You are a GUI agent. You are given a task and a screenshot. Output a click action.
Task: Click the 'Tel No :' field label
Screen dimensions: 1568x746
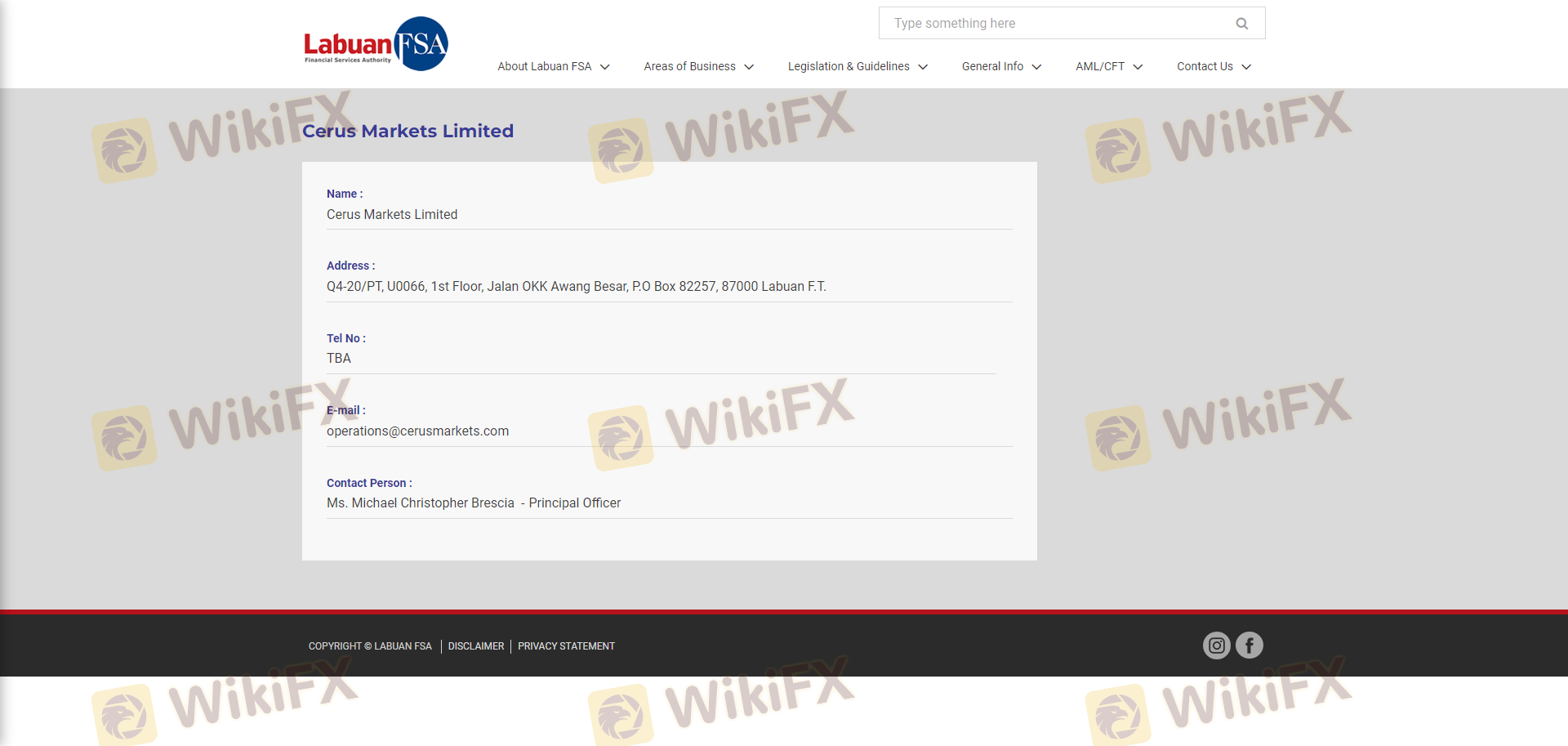346,338
